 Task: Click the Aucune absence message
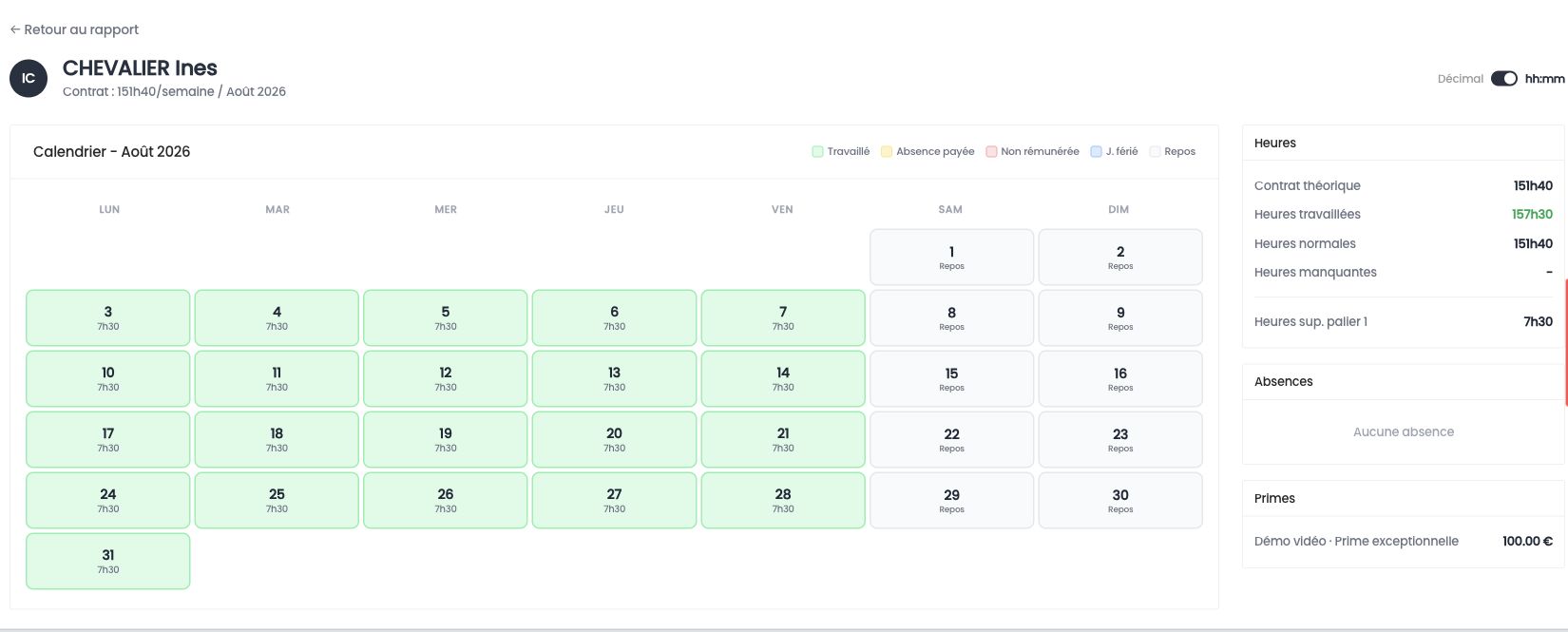tap(1404, 432)
